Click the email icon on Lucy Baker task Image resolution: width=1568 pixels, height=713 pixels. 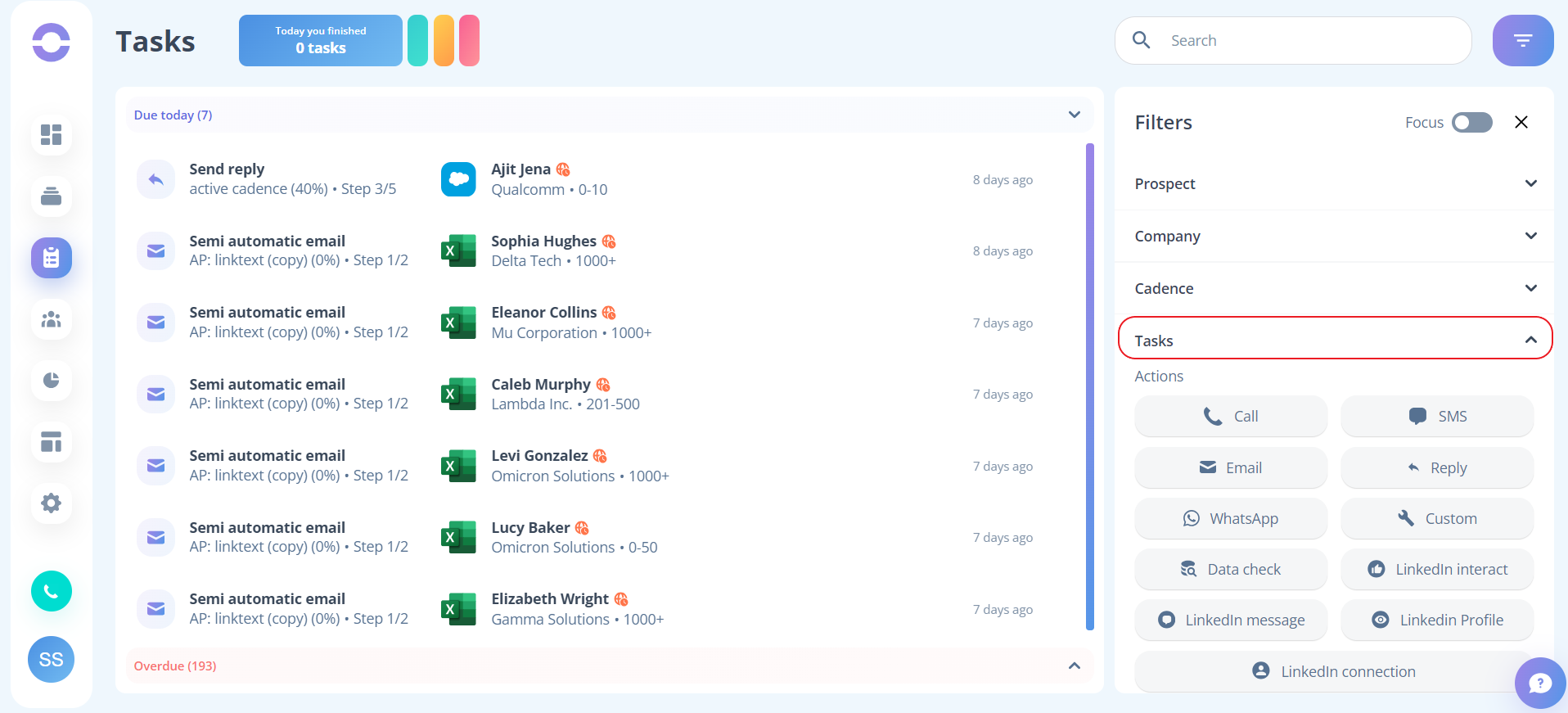point(155,538)
